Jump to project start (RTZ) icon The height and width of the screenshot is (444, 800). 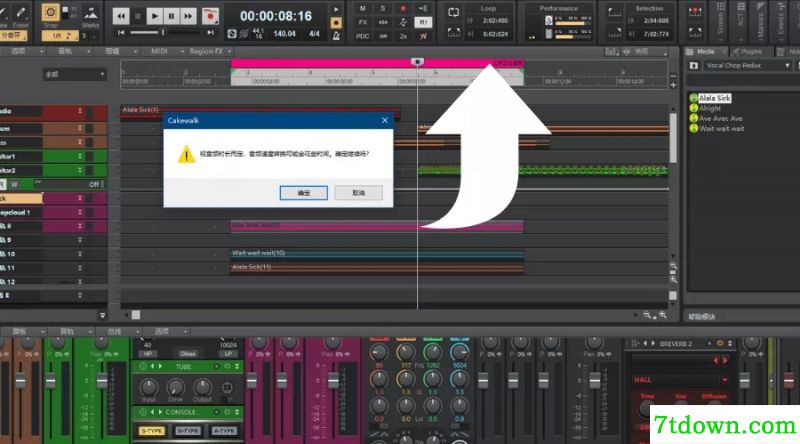[x=121, y=33]
